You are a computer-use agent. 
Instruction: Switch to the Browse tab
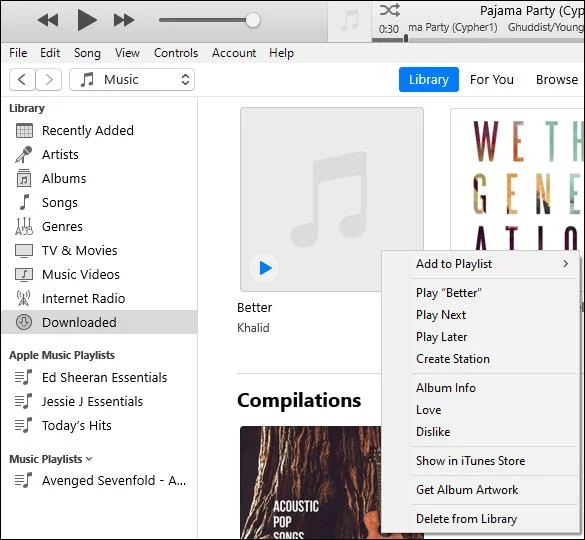tap(557, 79)
